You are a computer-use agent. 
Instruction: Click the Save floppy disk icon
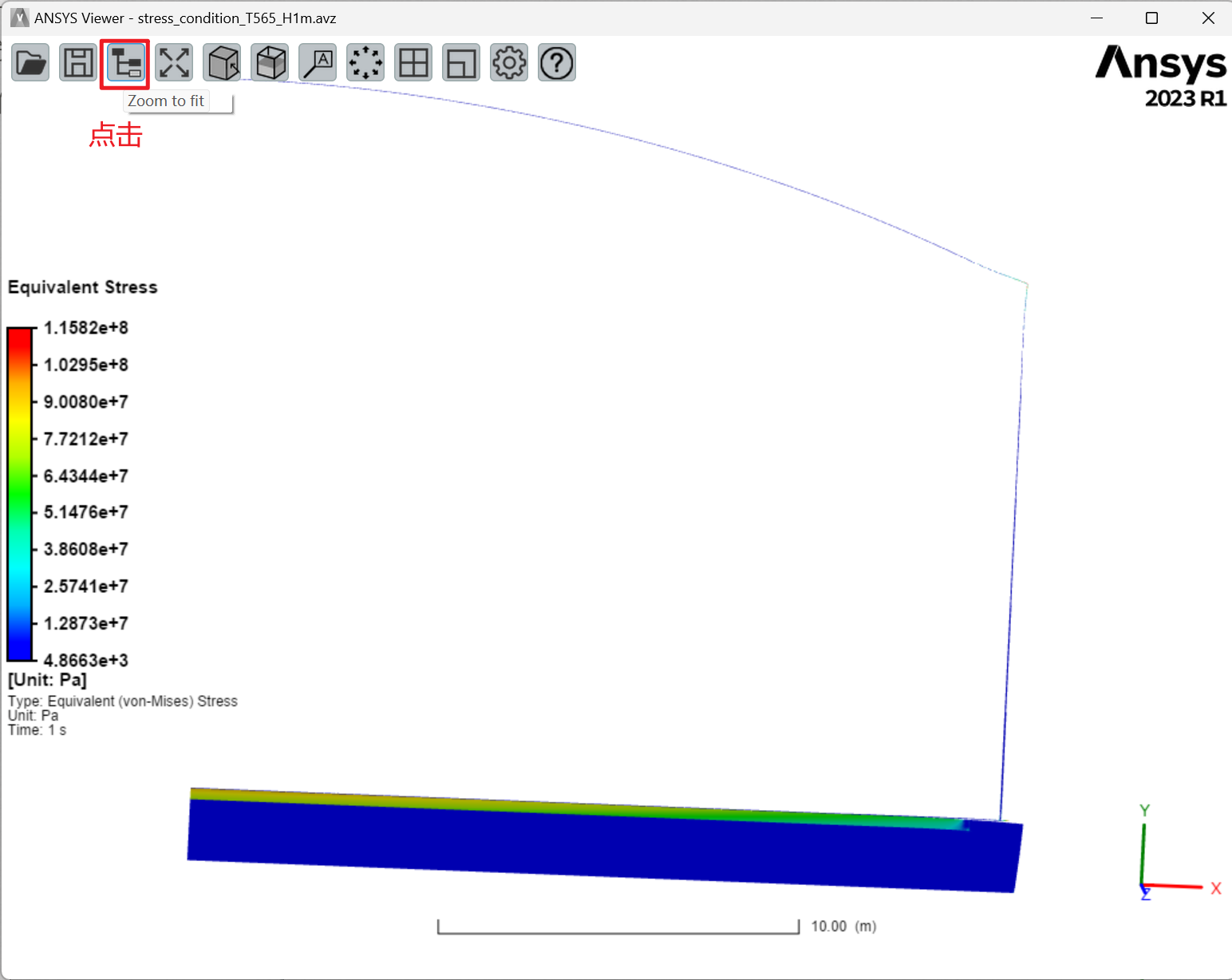point(78,63)
